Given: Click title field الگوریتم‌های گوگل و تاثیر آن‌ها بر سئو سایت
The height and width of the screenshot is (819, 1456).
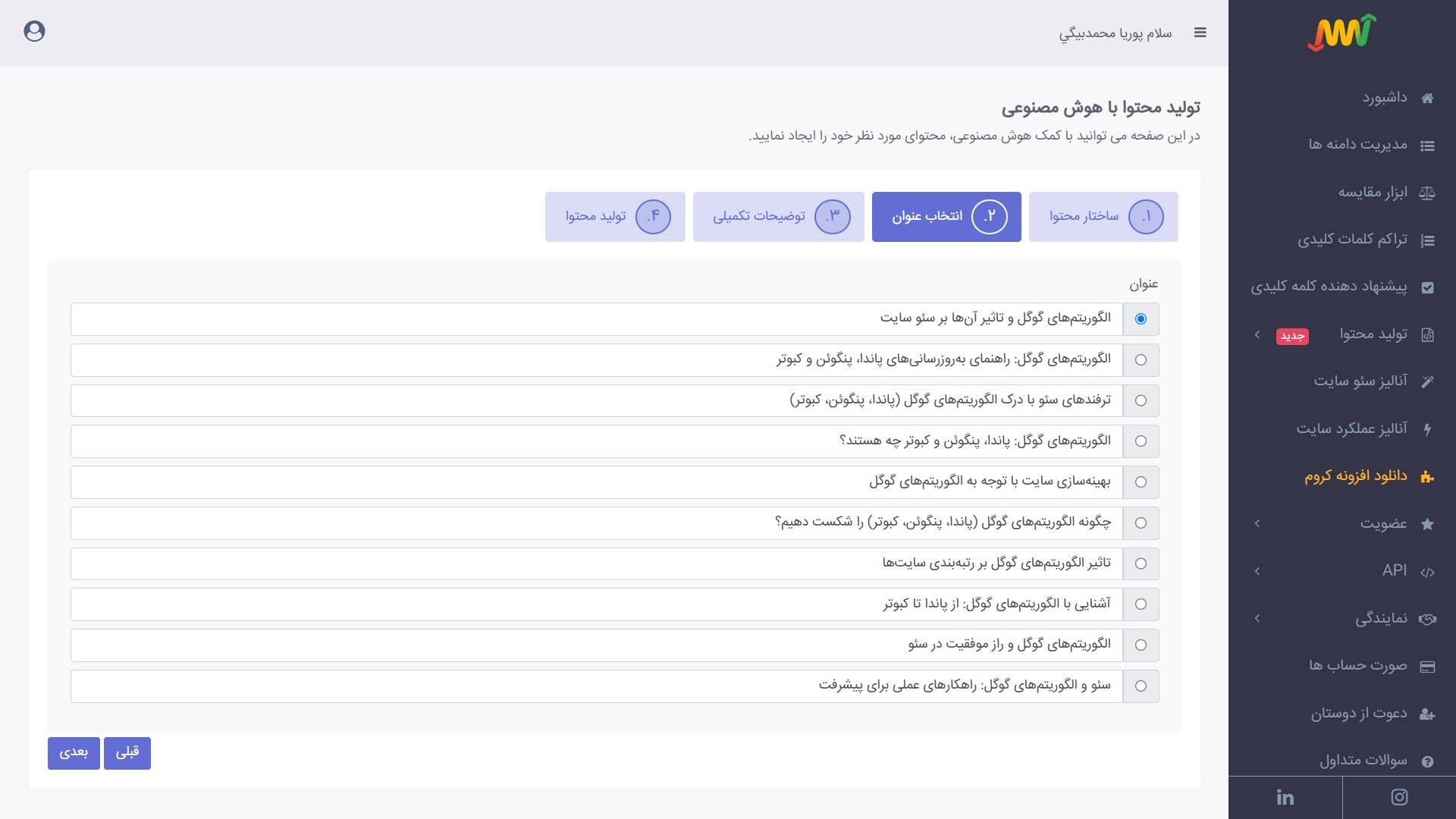Looking at the screenshot, I should tap(597, 319).
